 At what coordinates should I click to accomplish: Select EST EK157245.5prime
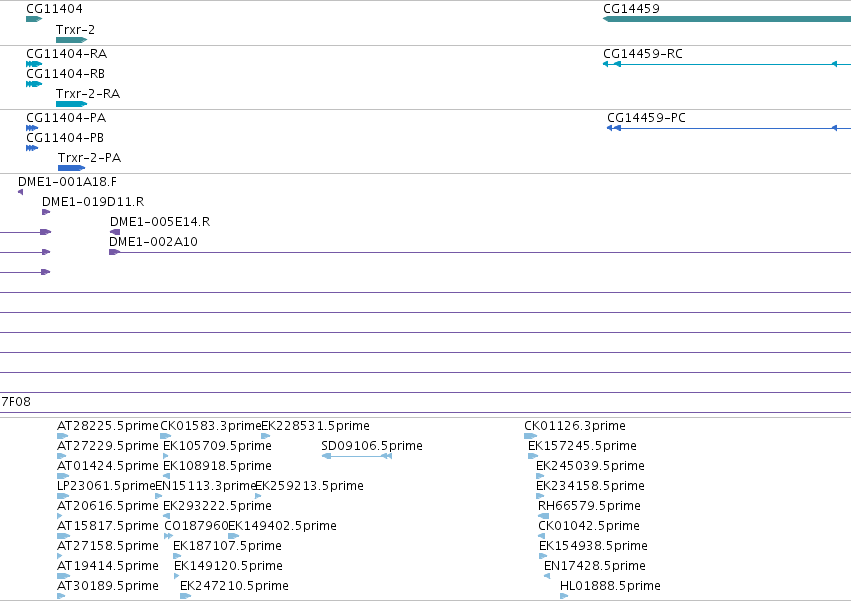click(582, 446)
